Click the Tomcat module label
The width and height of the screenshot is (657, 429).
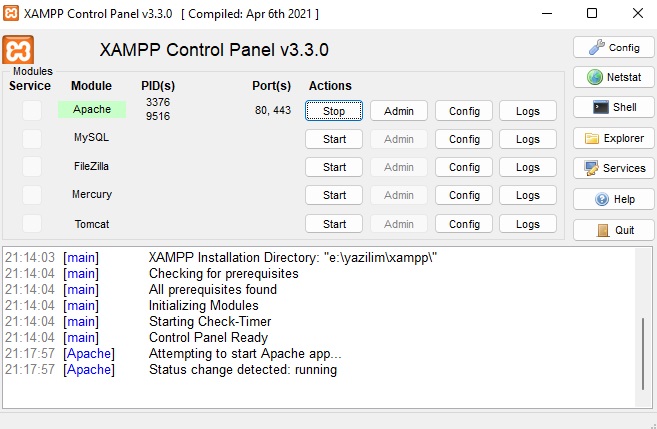92,224
